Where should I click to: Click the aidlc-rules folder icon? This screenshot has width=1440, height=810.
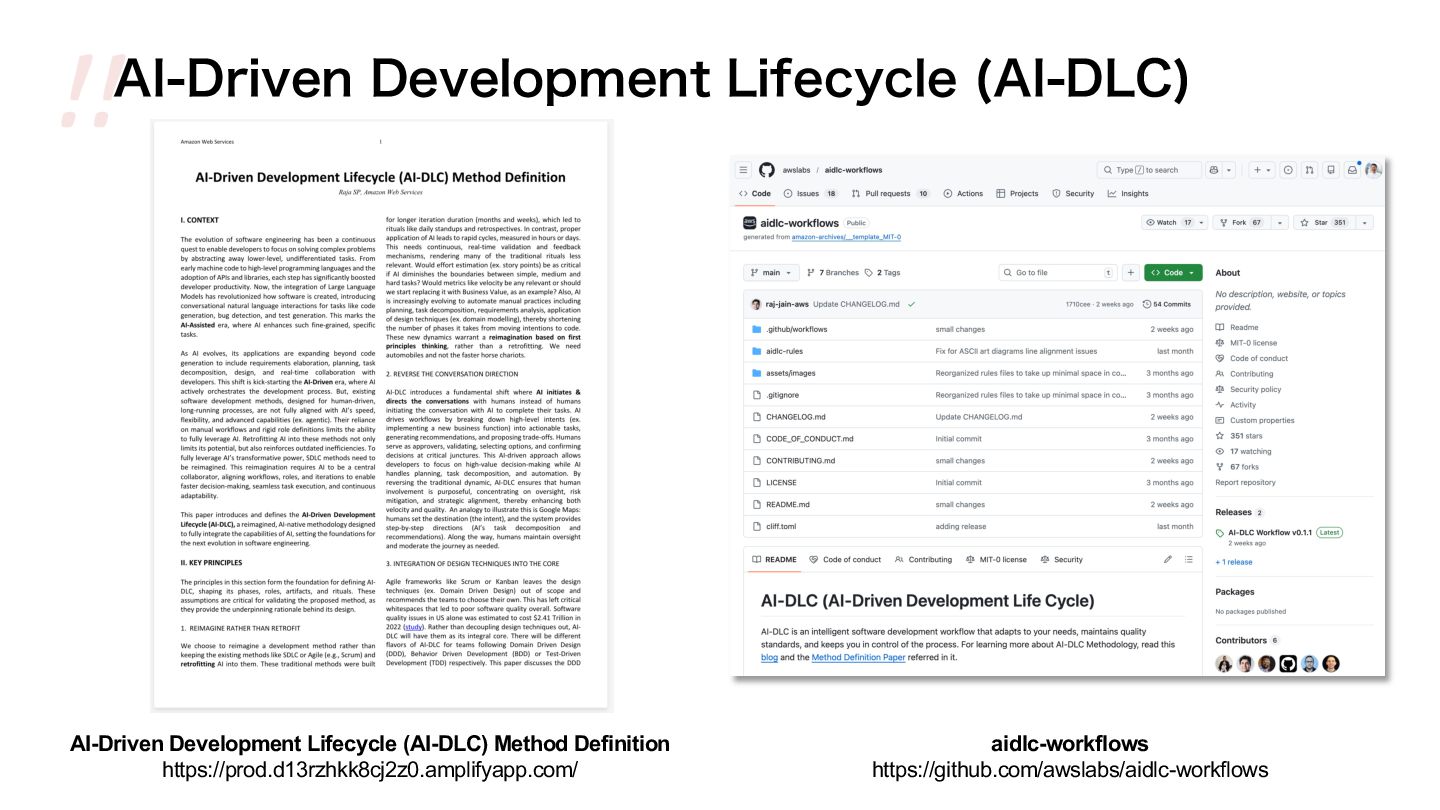tap(757, 351)
